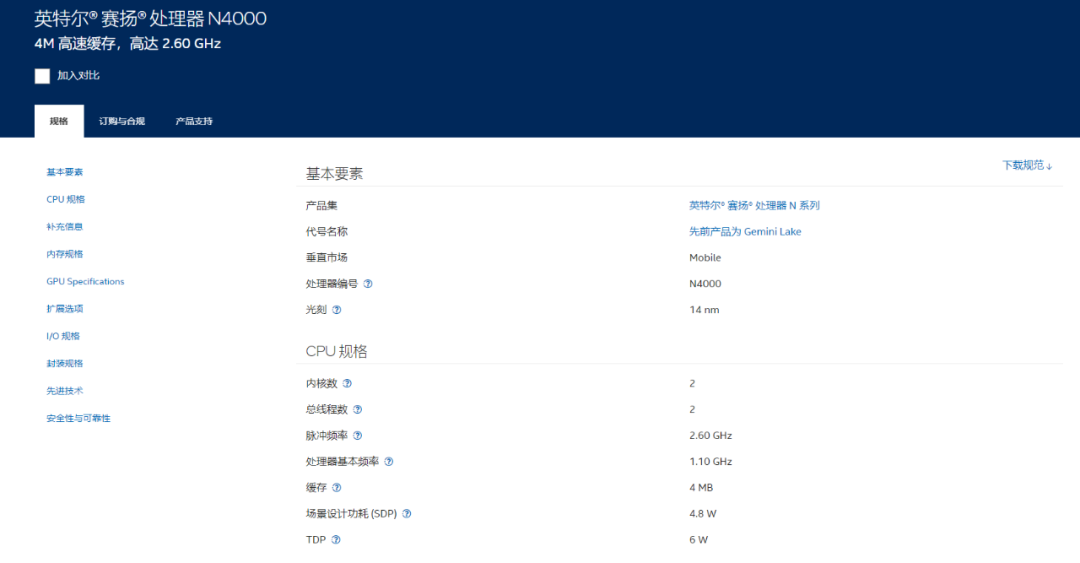Screen dimensions: 1080x563
Task: Select the 6 W TDP value
Action: 698,540
